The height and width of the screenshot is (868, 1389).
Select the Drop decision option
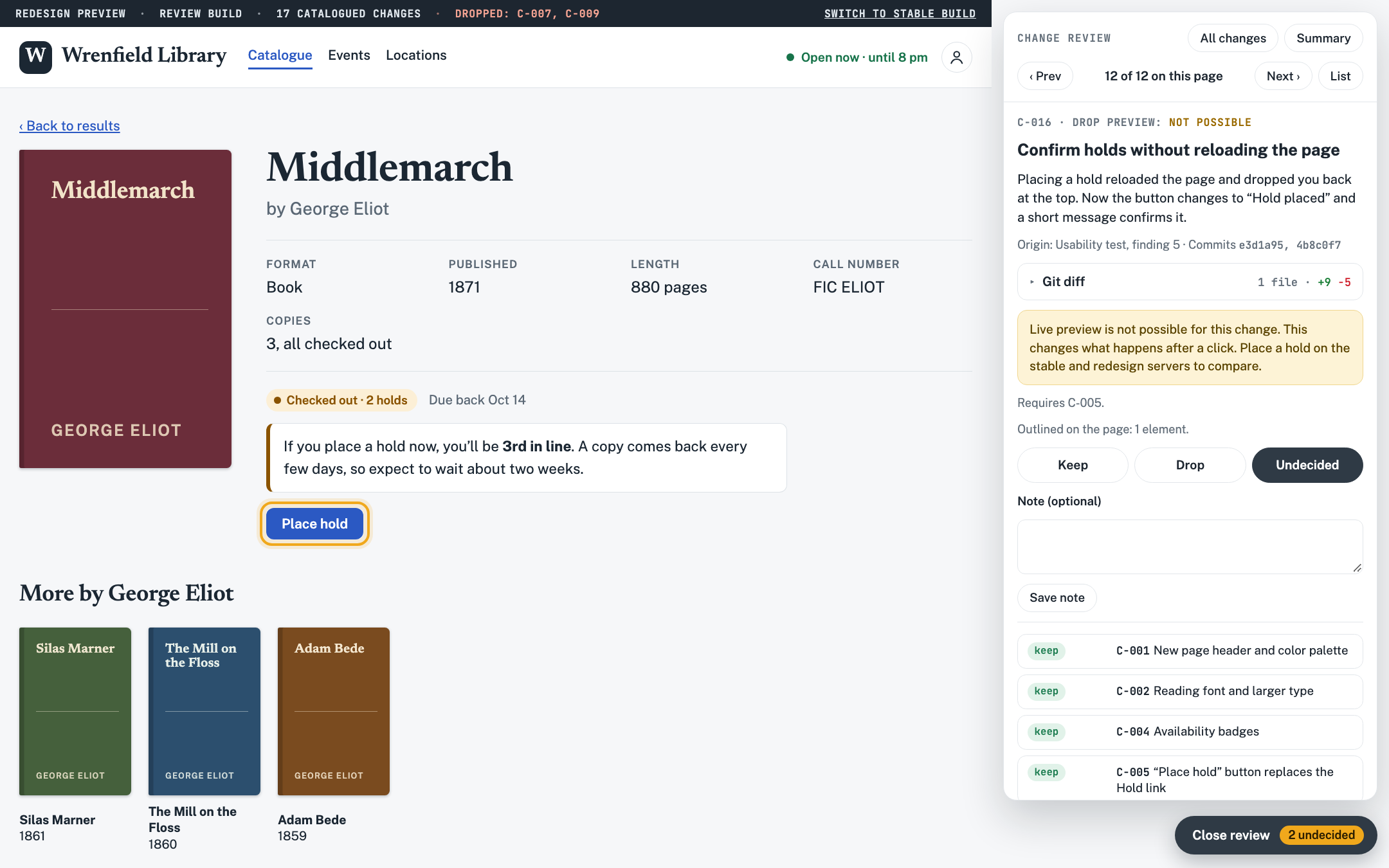tap(1190, 465)
